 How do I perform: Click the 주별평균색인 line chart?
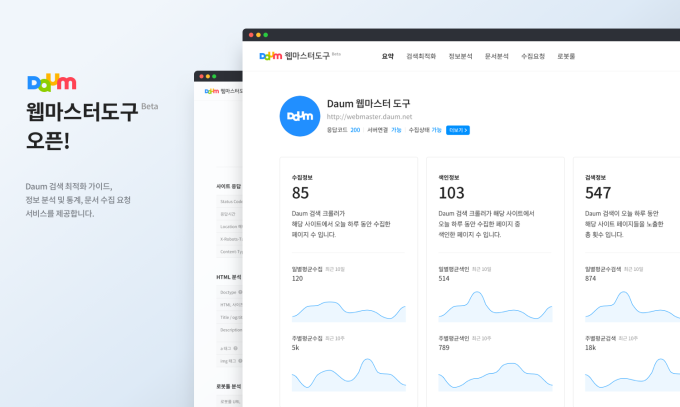click(x=495, y=377)
